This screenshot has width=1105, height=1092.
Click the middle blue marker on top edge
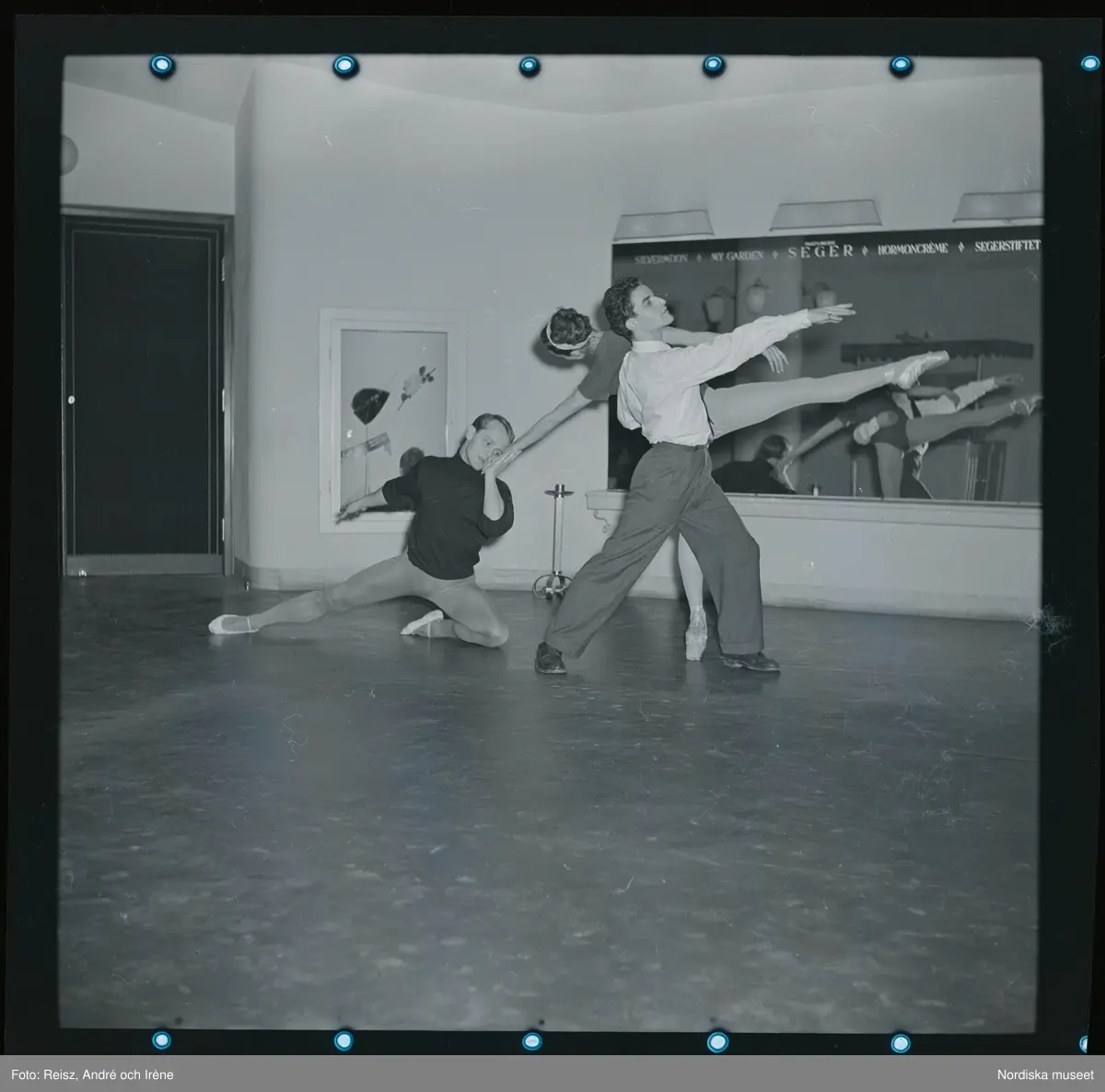(529, 65)
